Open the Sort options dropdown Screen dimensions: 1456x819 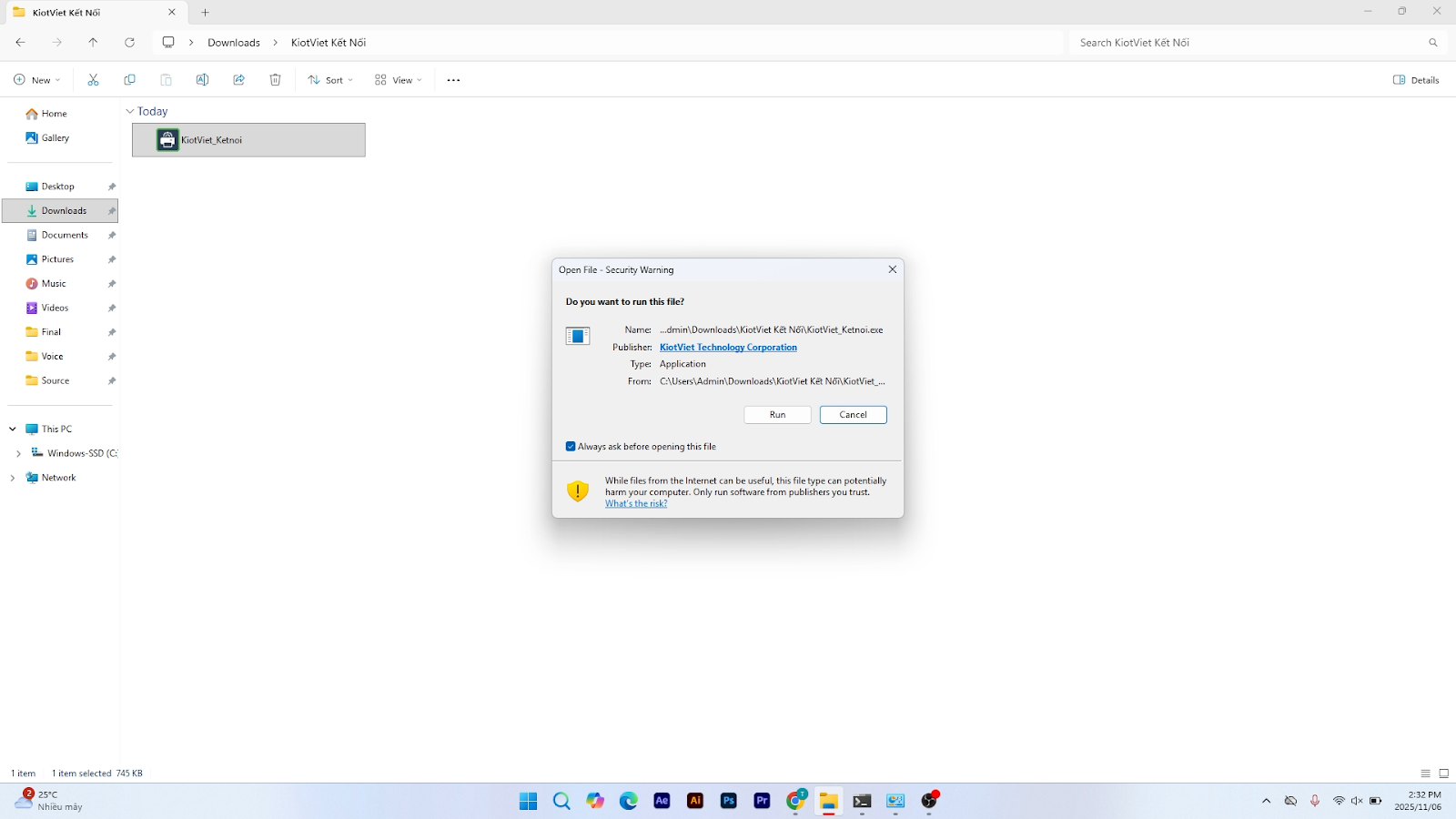330,80
